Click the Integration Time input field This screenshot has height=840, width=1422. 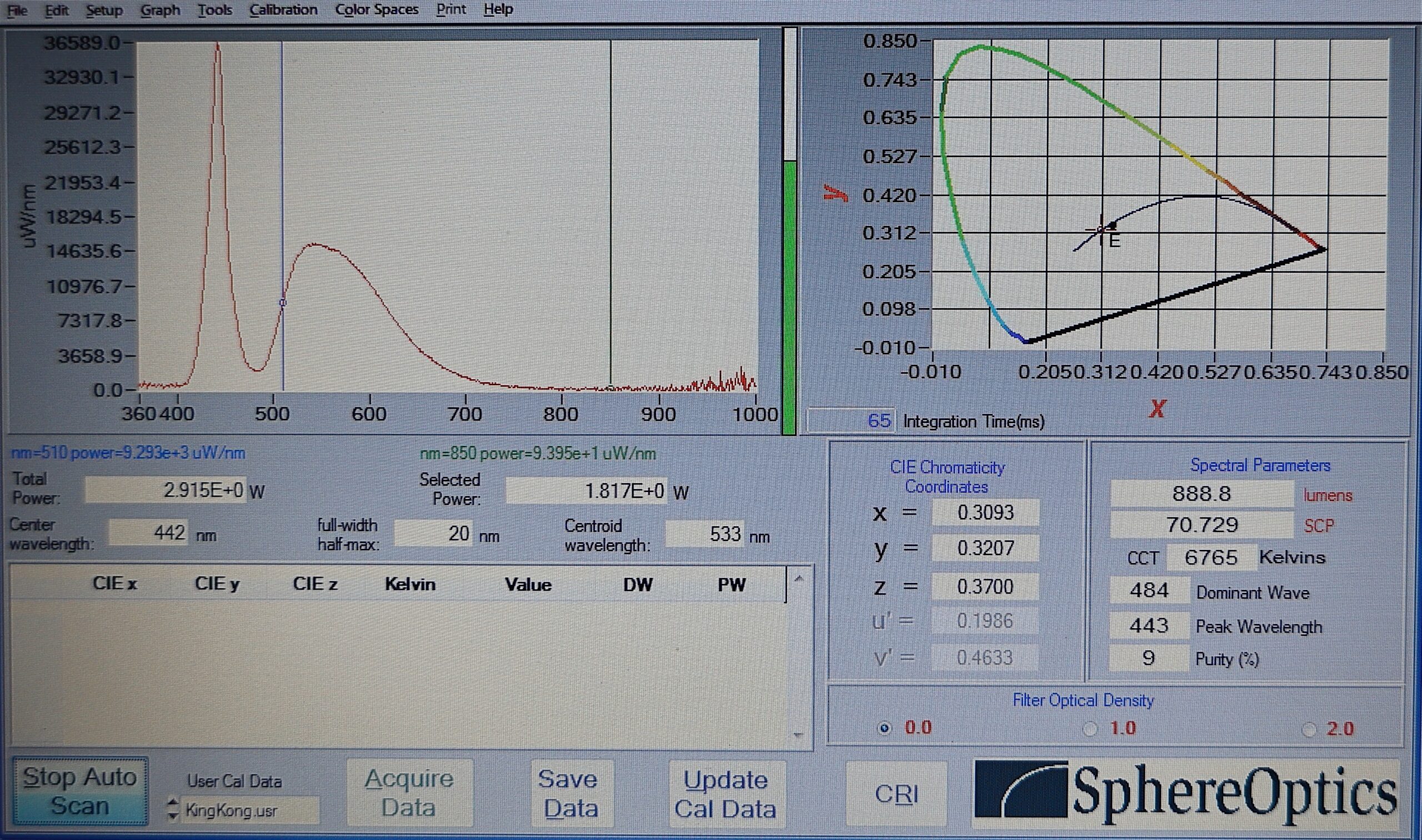pyautogui.click(x=850, y=421)
